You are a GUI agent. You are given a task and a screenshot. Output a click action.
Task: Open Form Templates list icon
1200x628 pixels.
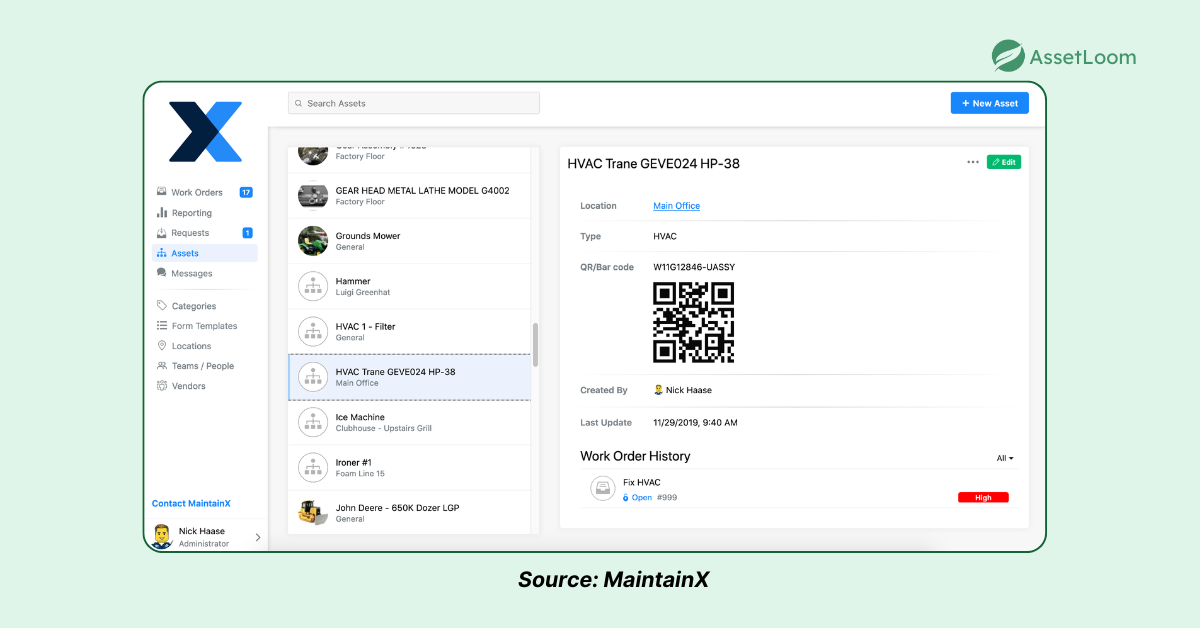point(162,326)
